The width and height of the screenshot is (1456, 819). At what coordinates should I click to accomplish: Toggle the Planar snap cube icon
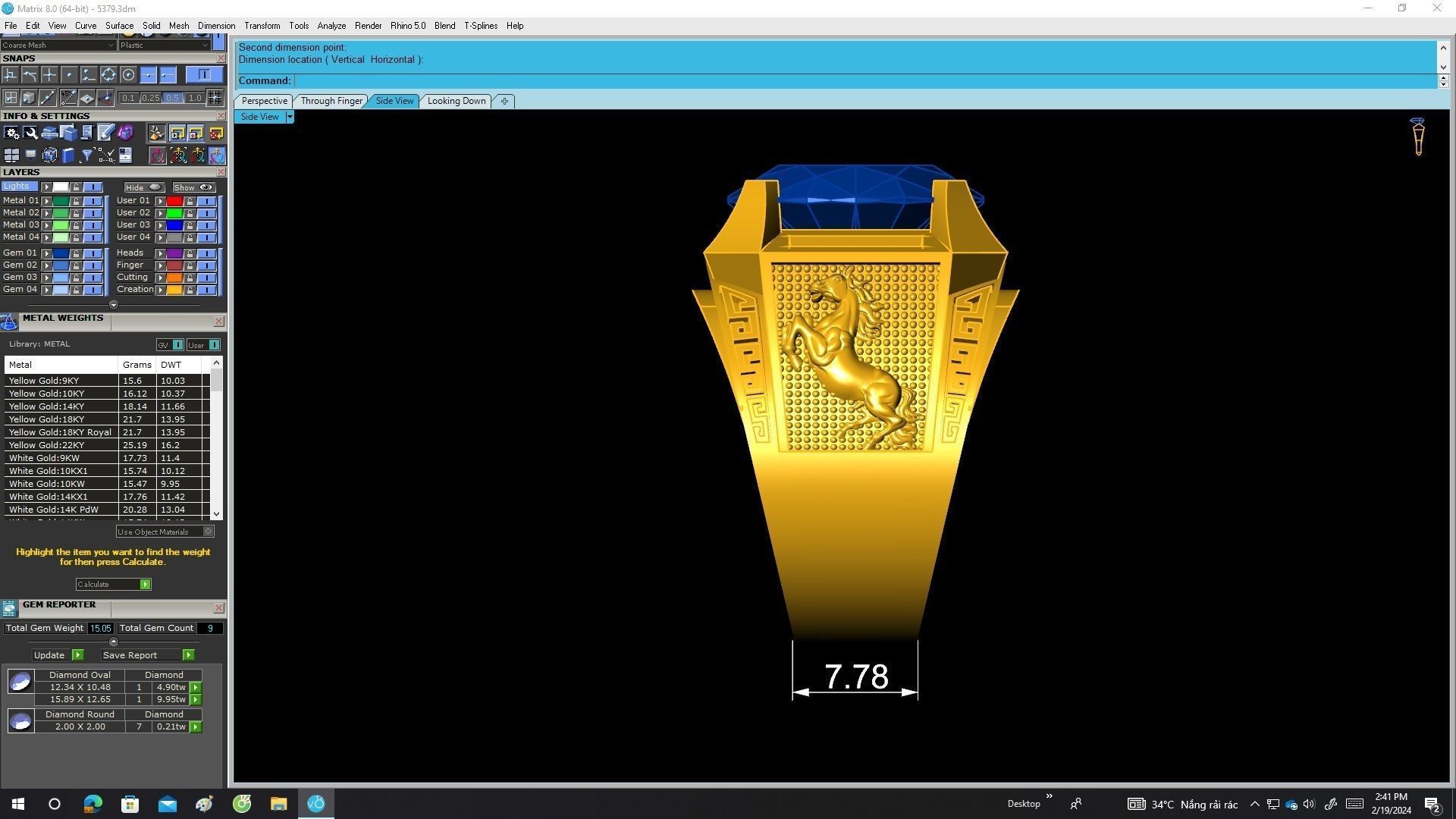click(30, 98)
